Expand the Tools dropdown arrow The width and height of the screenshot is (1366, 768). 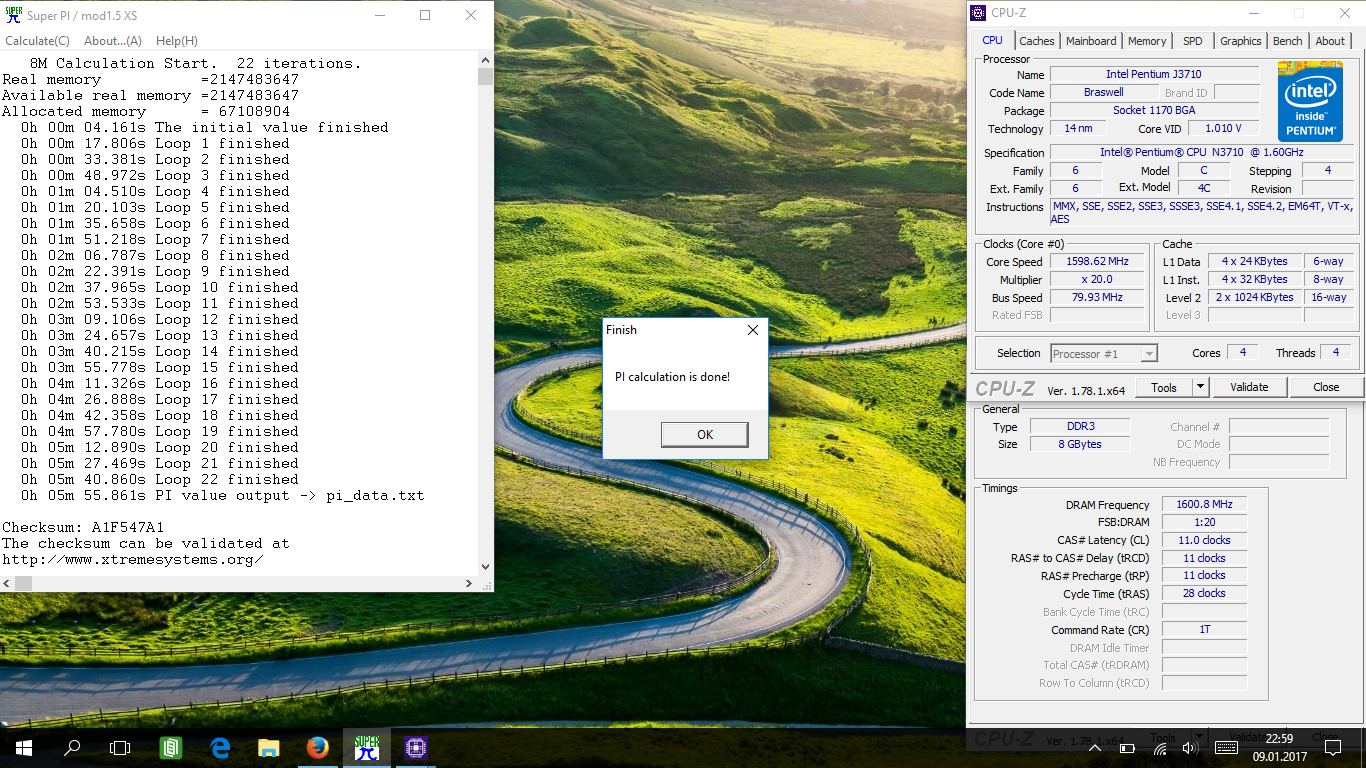click(x=1201, y=387)
